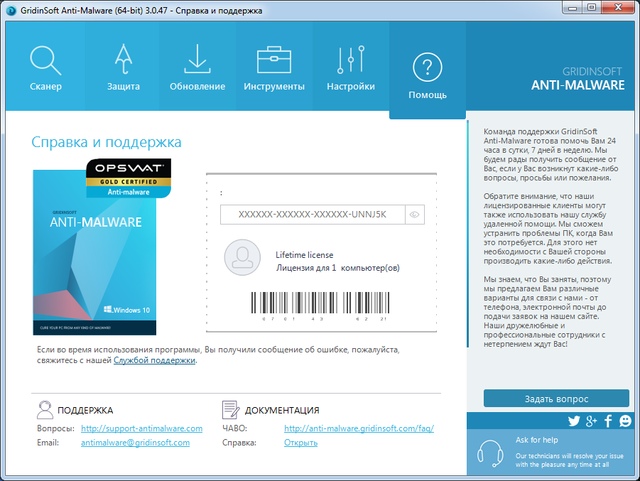Reveal license key with the eye icon
Screen dimensions: 640x481
coord(414,214)
